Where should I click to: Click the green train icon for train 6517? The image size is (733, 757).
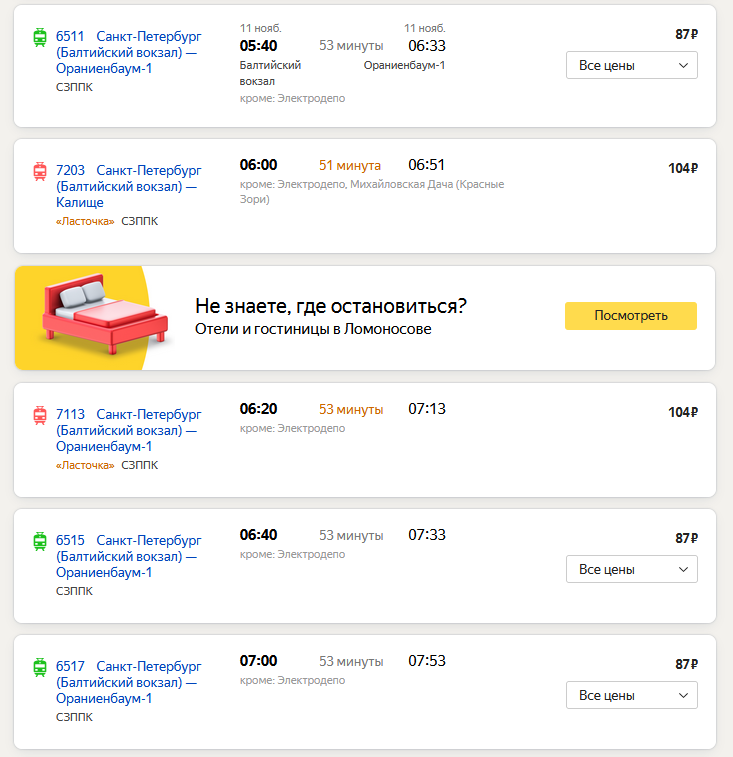coord(40,667)
